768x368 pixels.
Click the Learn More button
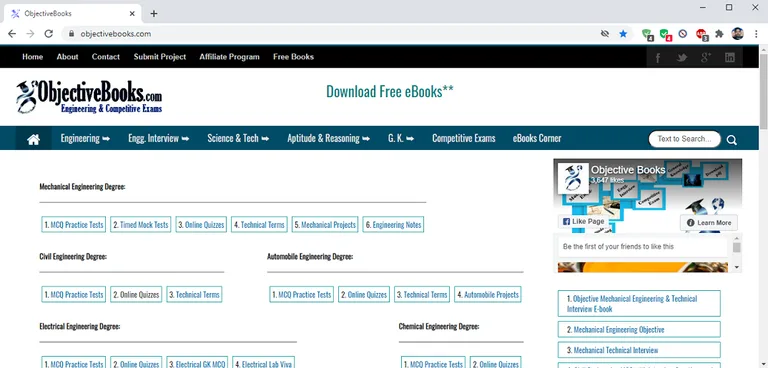click(x=709, y=223)
